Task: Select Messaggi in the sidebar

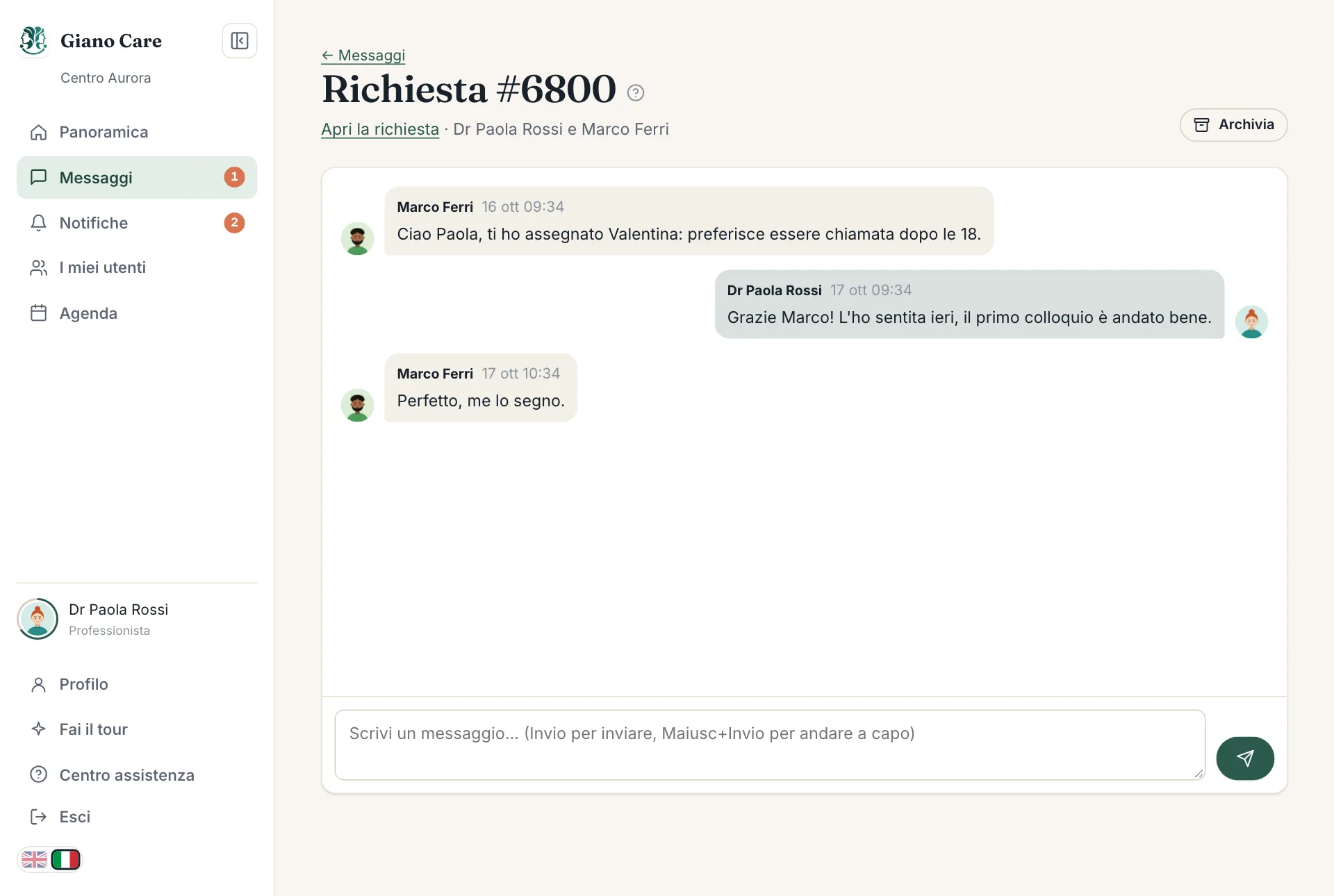Action: tap(137, 178)
